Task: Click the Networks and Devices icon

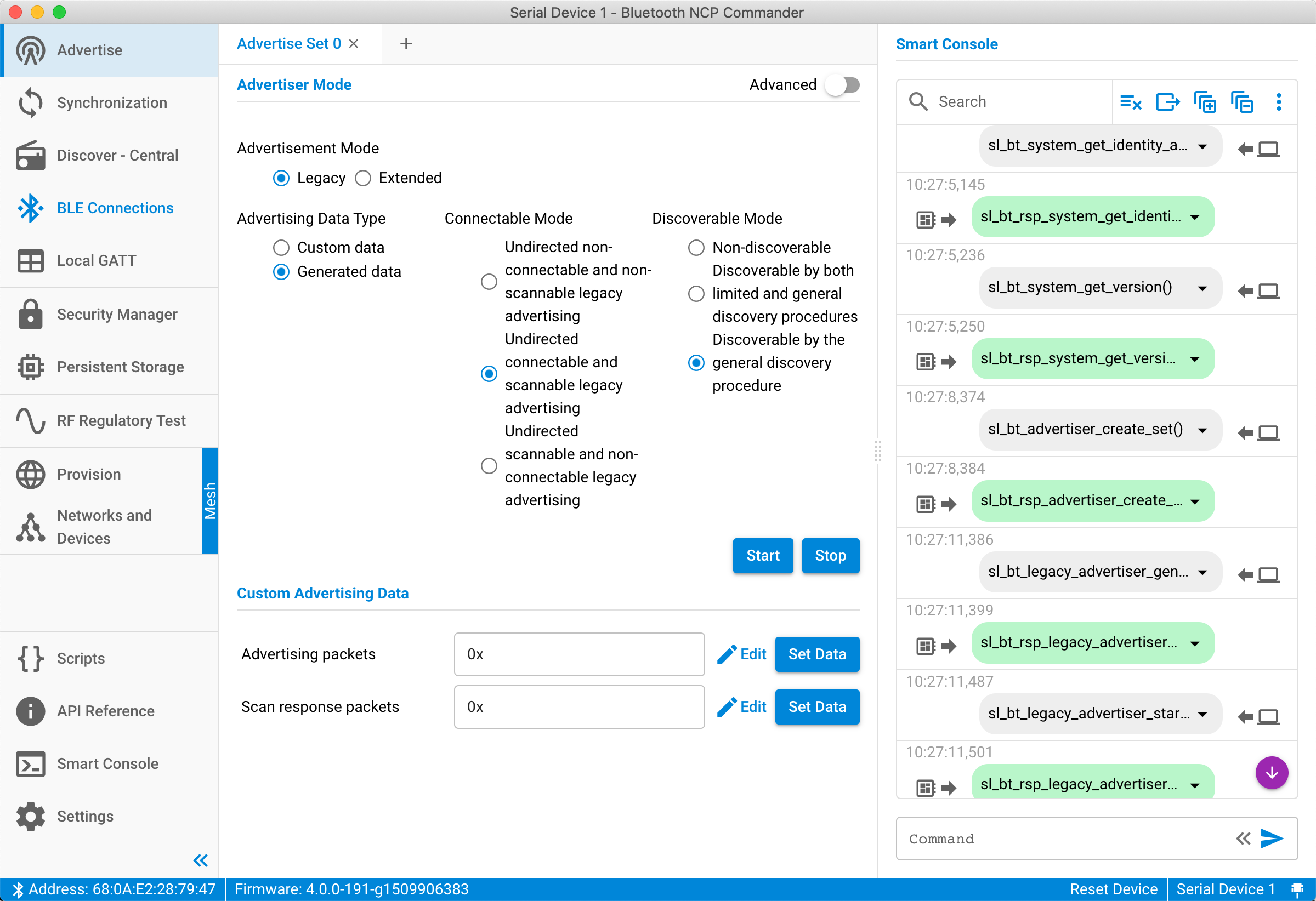Action: [x=31, y=527]
